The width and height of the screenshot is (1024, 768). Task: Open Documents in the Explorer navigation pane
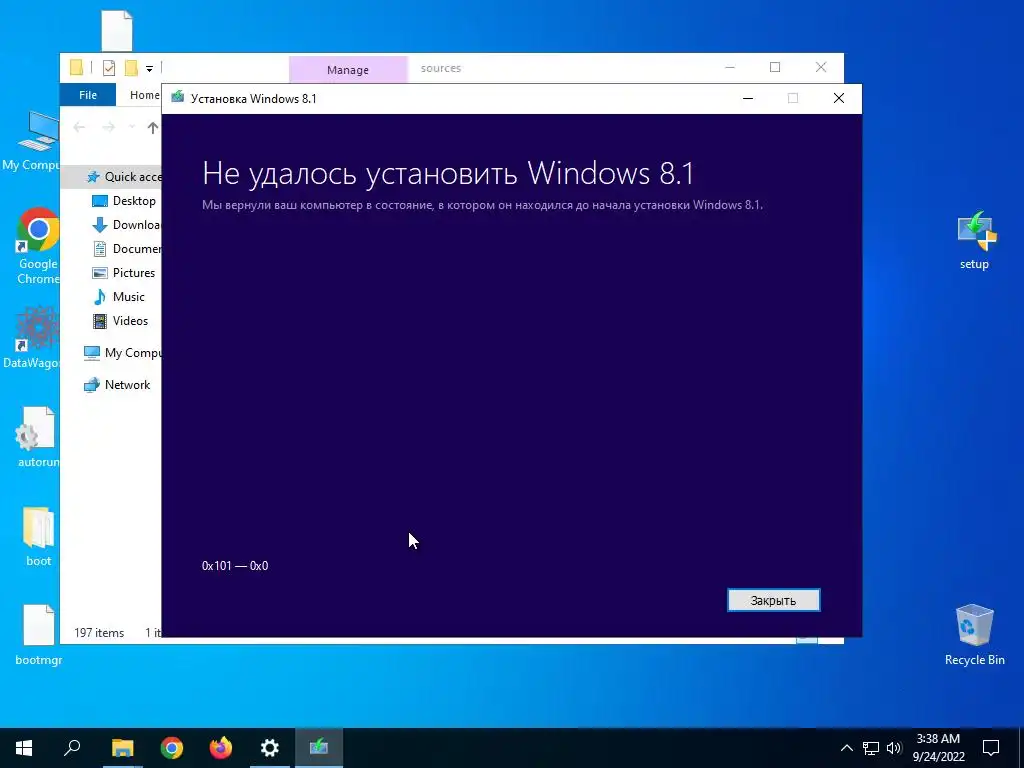125,249
